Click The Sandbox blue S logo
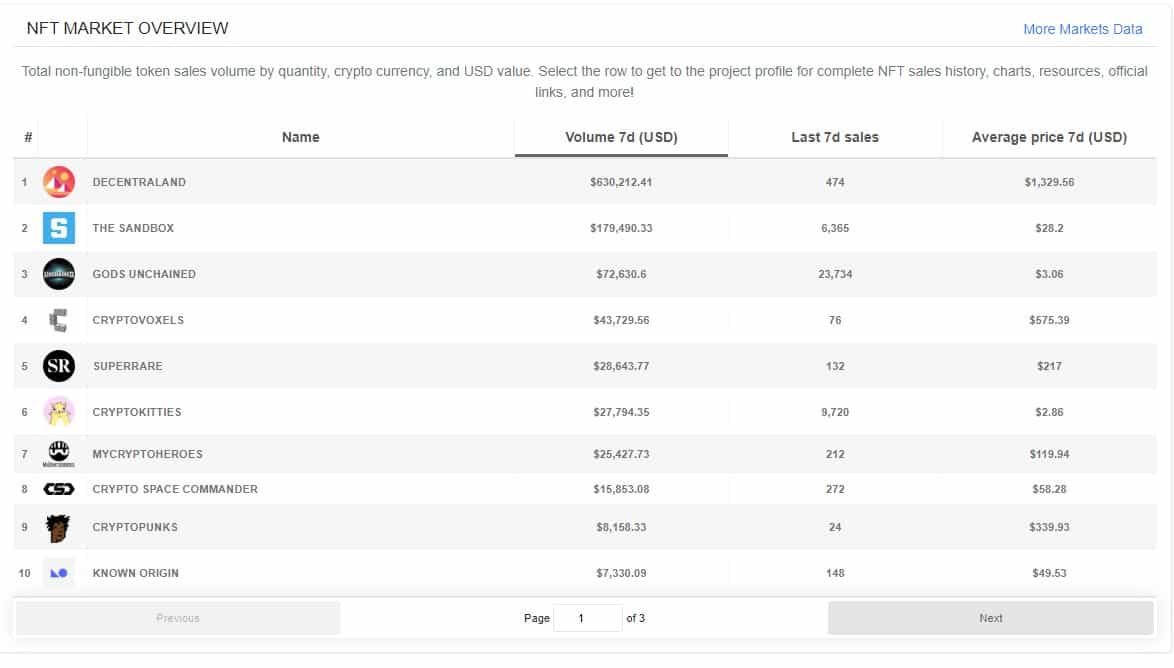1174x668 pixels. [58, 228]
